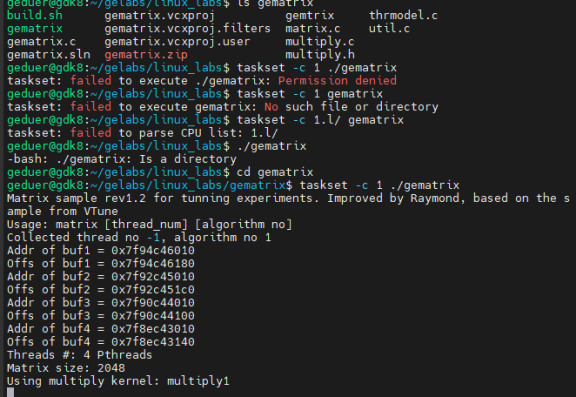
Task: Click the terminal cursor block at bottom
Action: coord(10,392)
